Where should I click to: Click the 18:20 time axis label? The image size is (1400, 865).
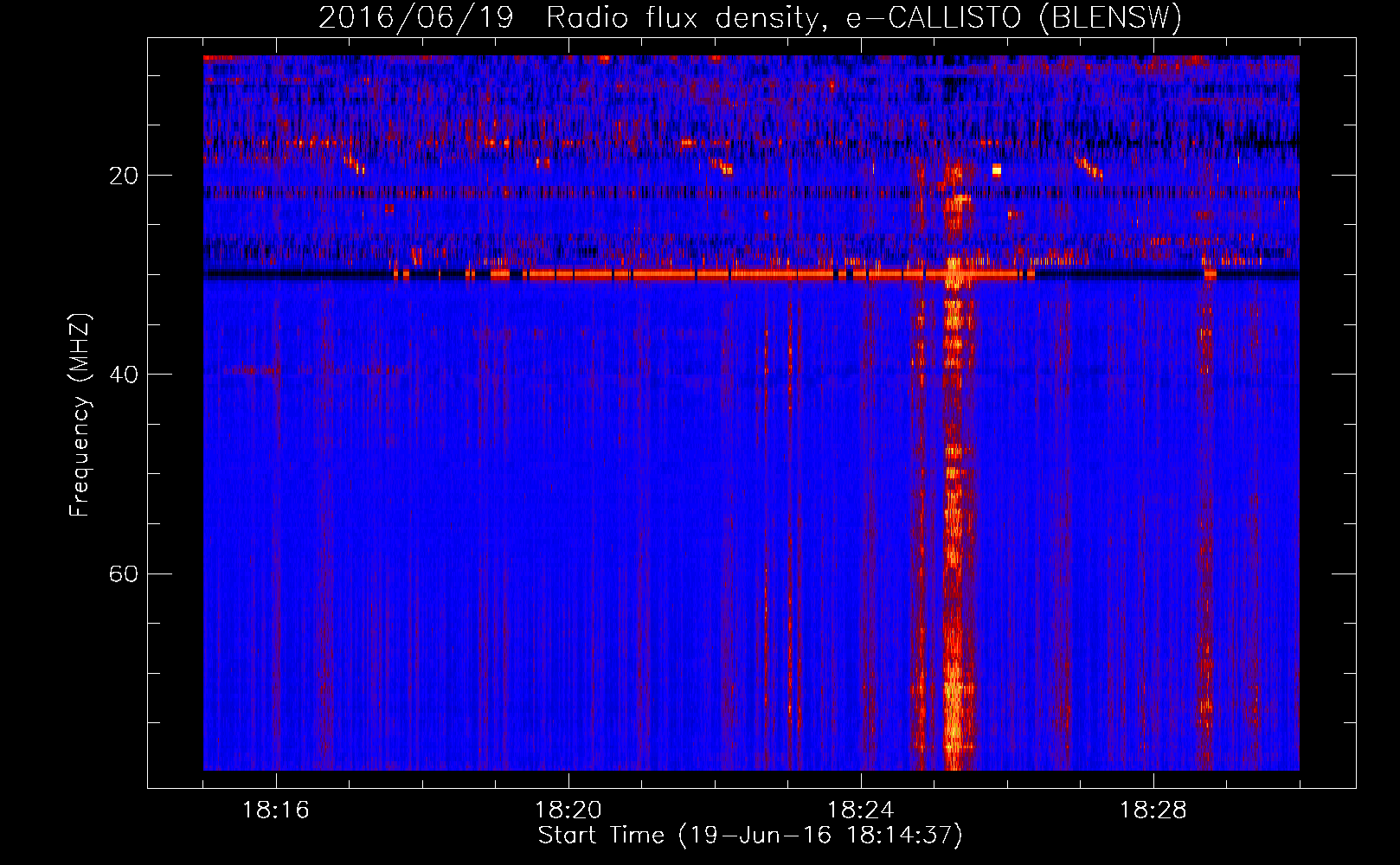tap(568, 811)
